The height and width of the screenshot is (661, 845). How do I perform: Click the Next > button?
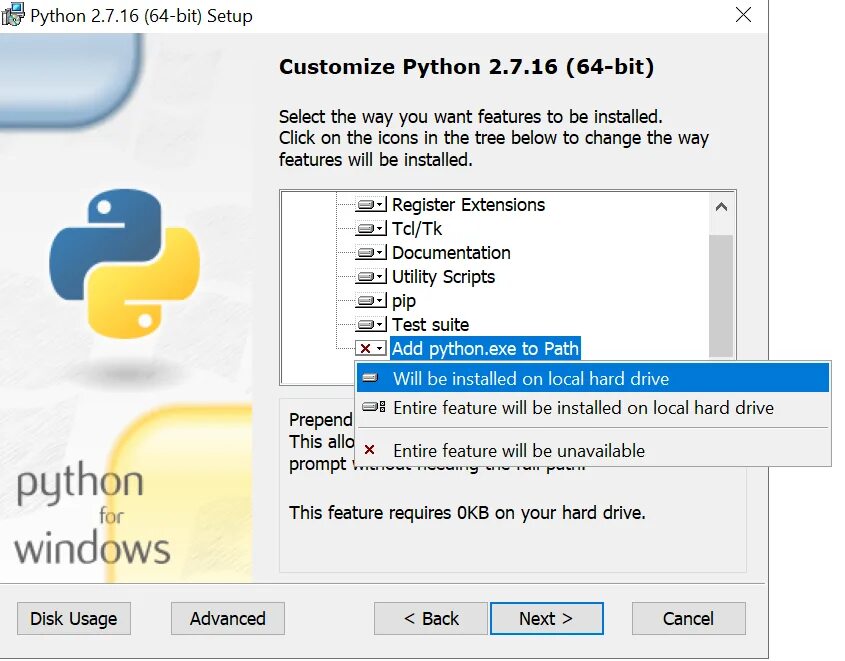(x=546, y=618)
